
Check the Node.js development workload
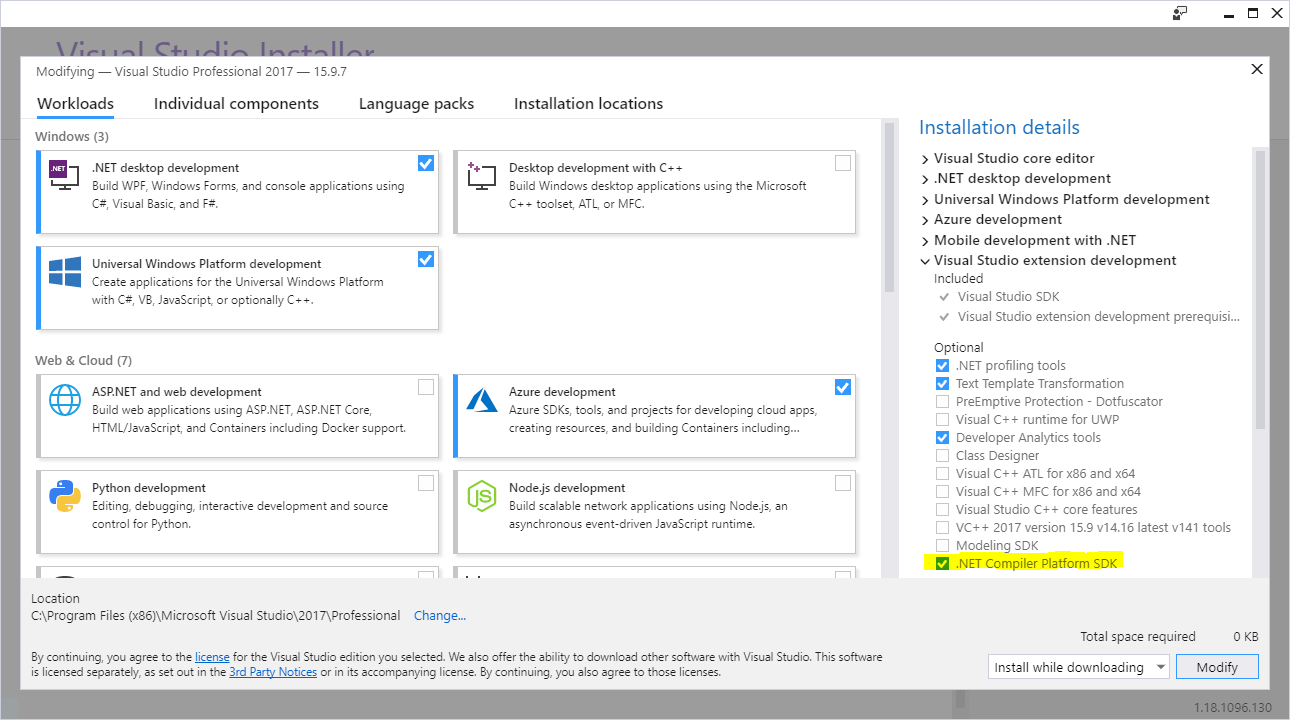point(843,483)
